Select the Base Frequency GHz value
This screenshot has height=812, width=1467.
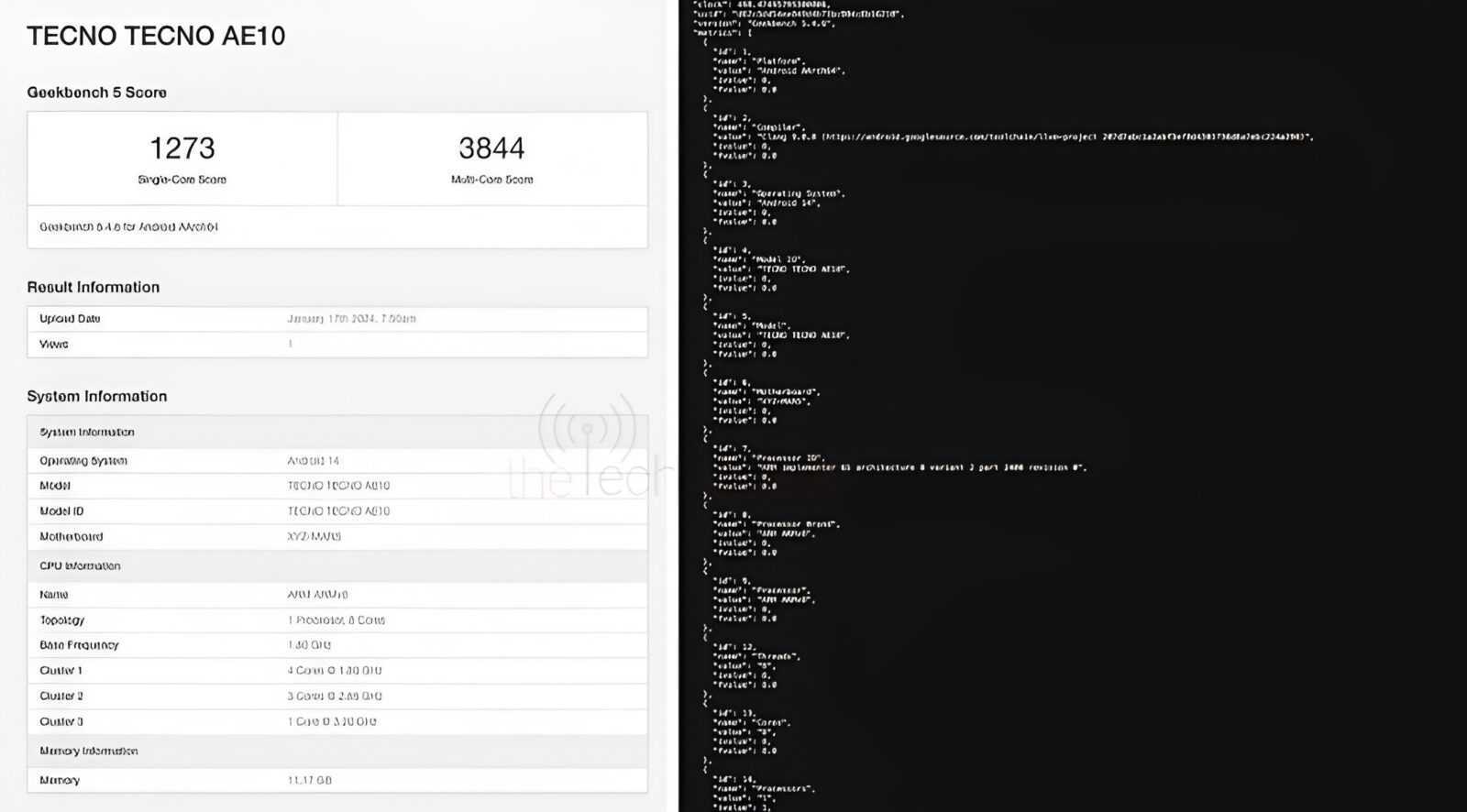tap(309, 645)
